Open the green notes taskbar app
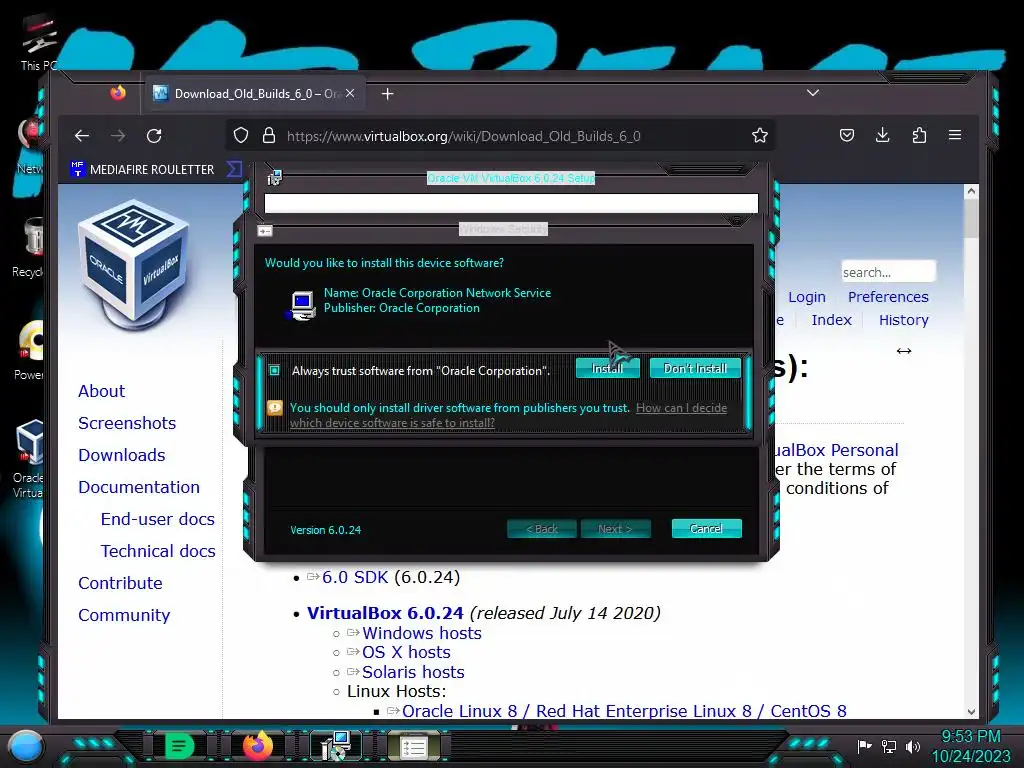Image resolution: width=1024 pixels, height=768 pixels. [180, 746]
